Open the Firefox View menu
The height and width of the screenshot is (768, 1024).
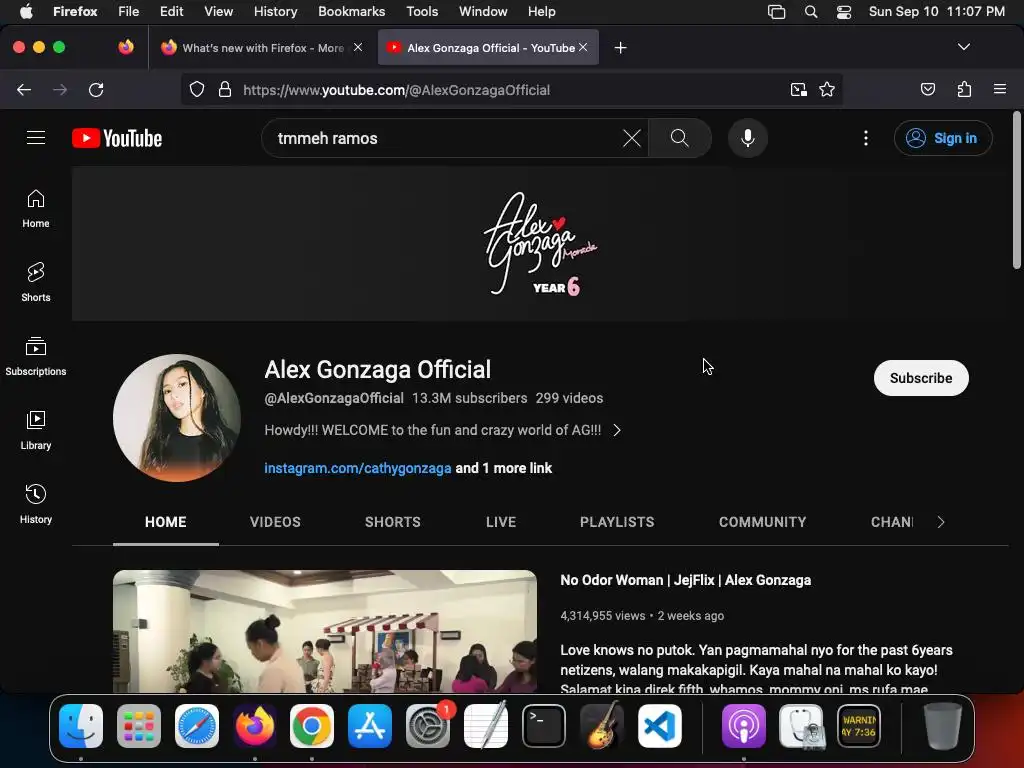pyautogui.click(x=218, y=12)
